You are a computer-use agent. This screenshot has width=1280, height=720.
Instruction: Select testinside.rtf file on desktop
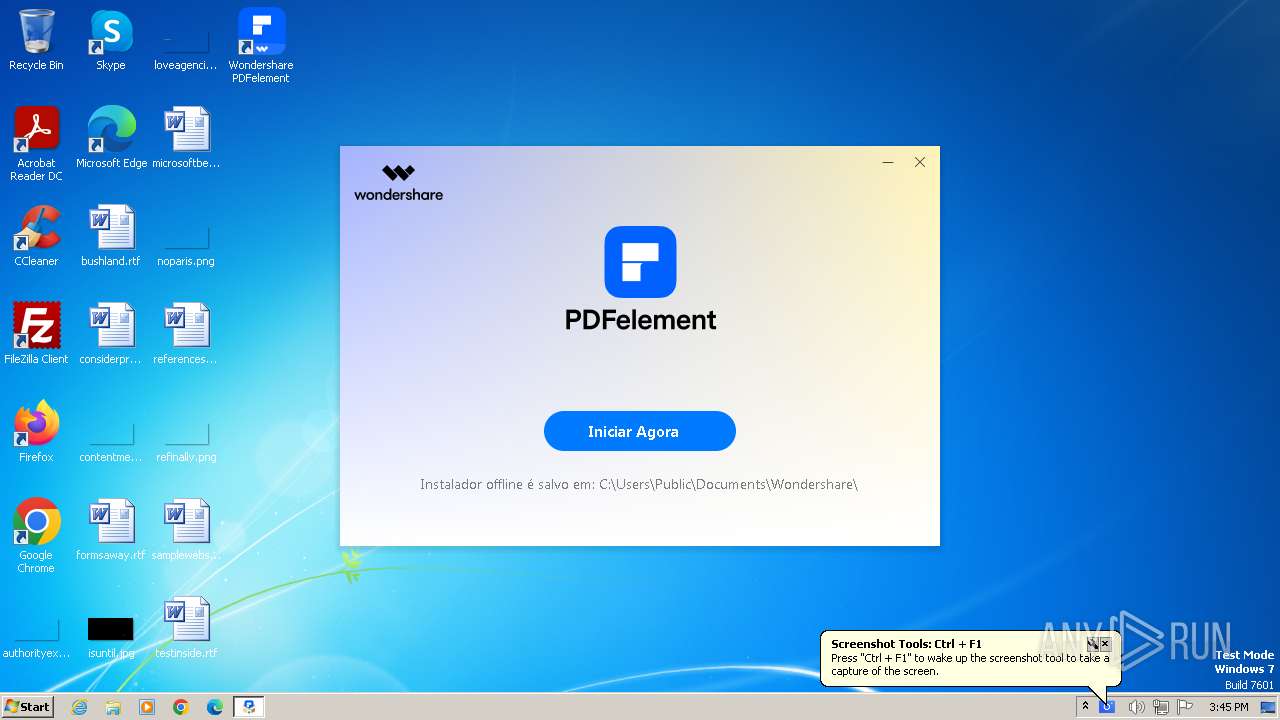[x=186, y=628]
